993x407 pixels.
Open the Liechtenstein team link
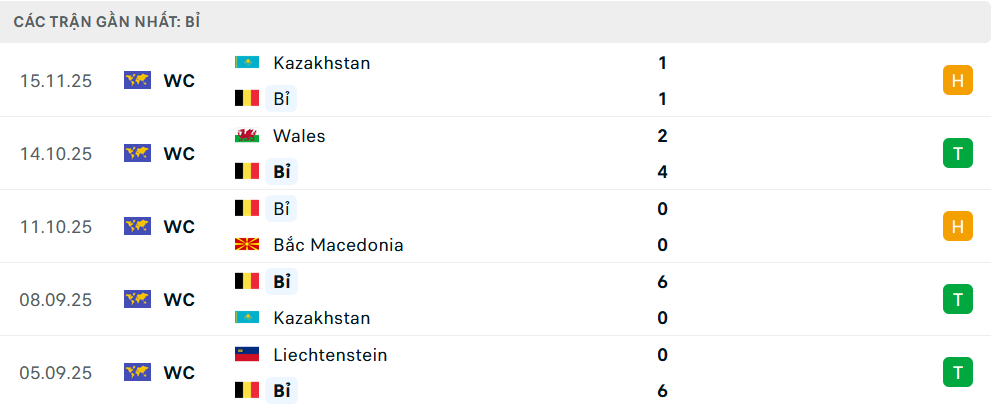click(330, 355)
